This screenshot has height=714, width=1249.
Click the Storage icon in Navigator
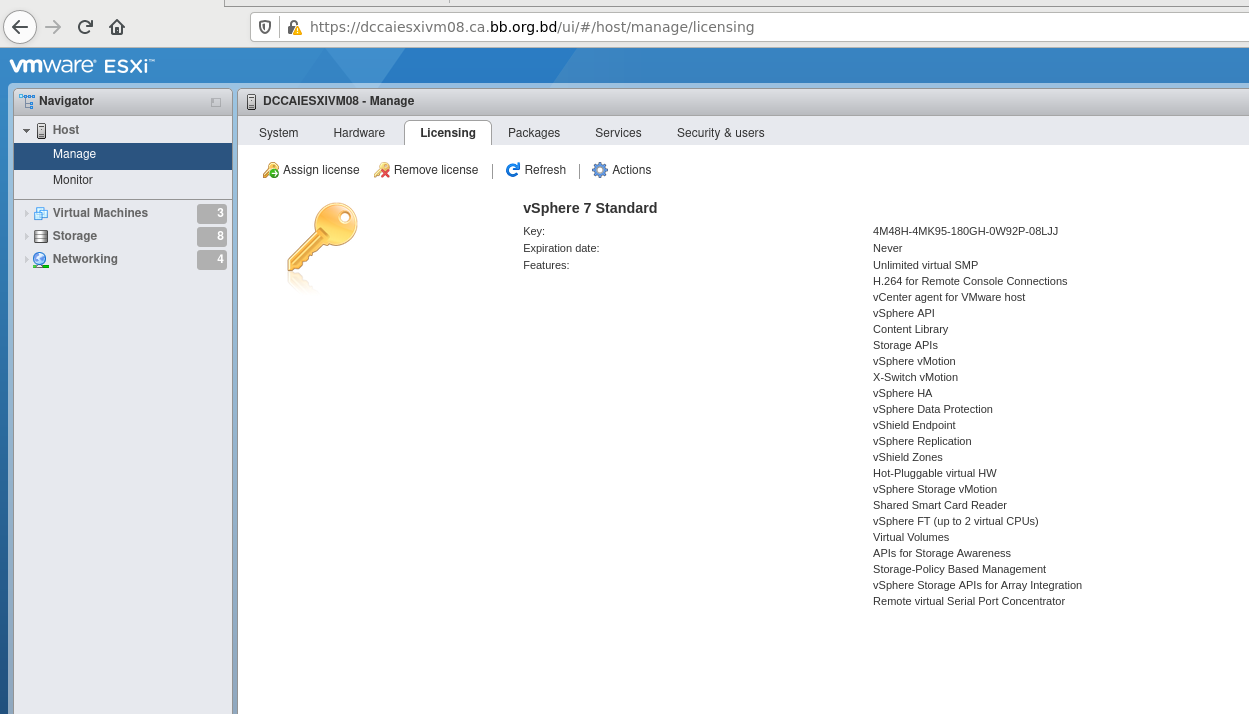(x=41, y=236)
